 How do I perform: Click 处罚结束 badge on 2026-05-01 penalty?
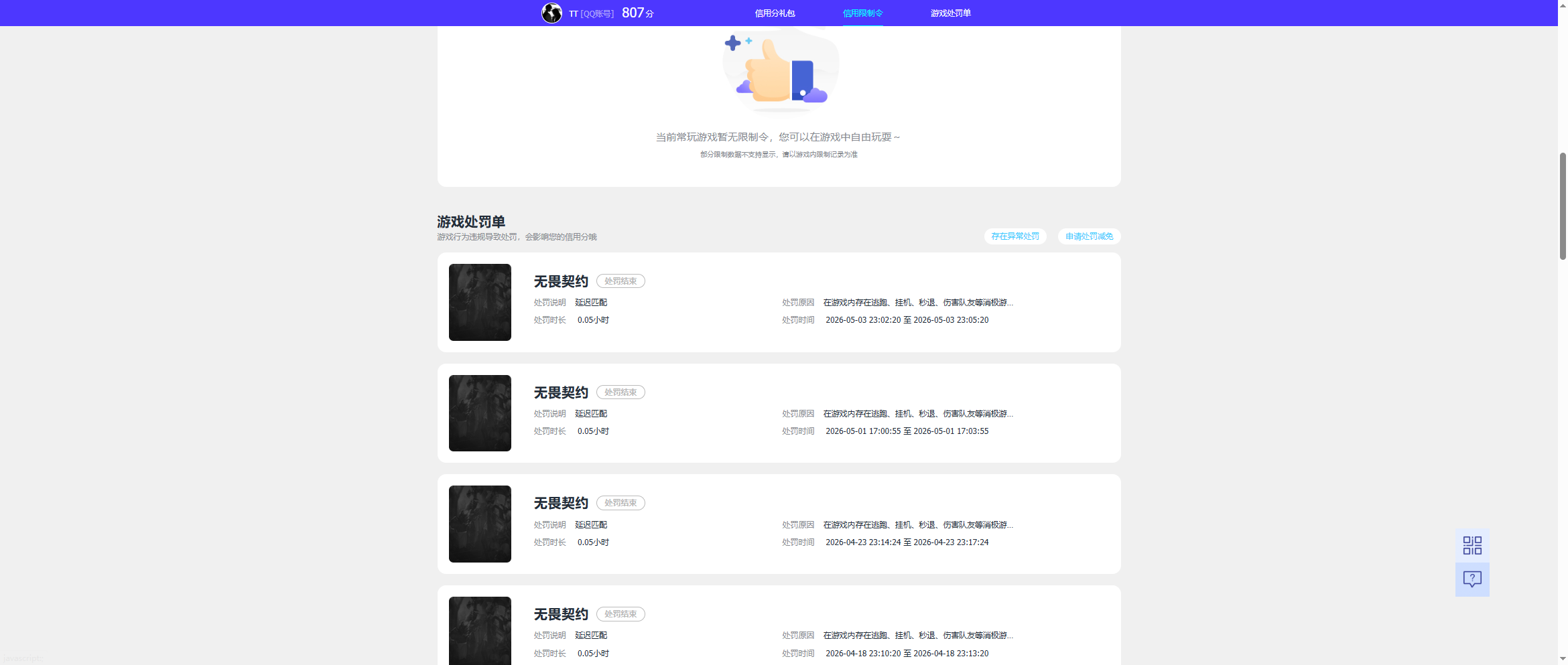[x=620, y=392]
